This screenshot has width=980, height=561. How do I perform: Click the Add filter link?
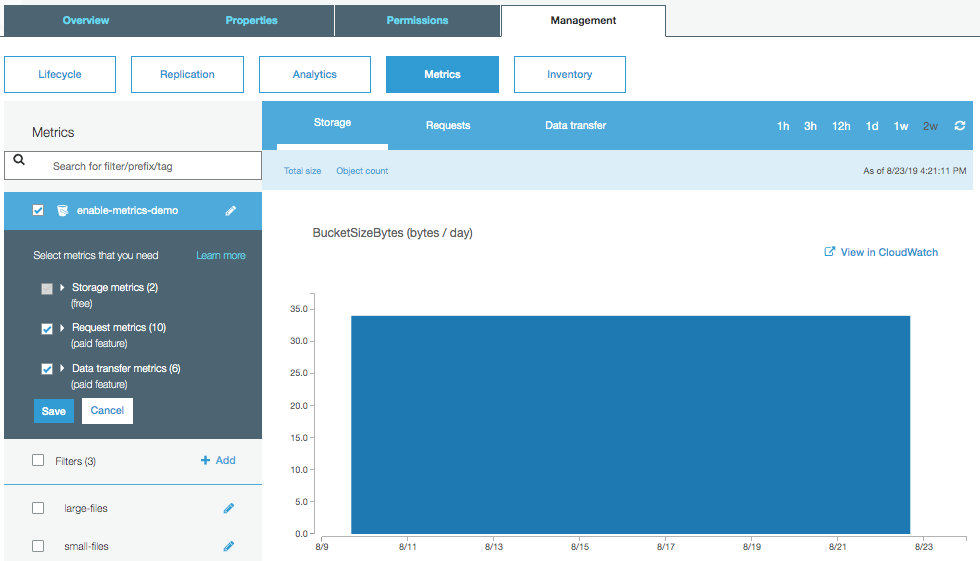click(225, 460)
